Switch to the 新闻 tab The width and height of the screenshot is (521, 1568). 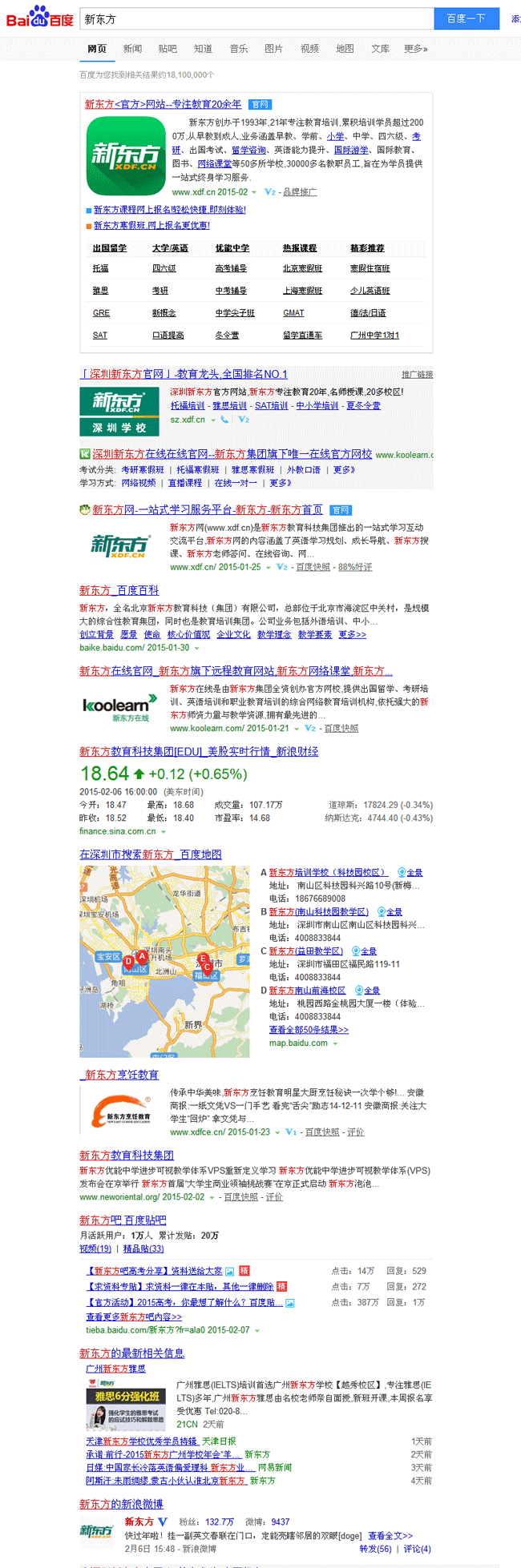[132, 49]
